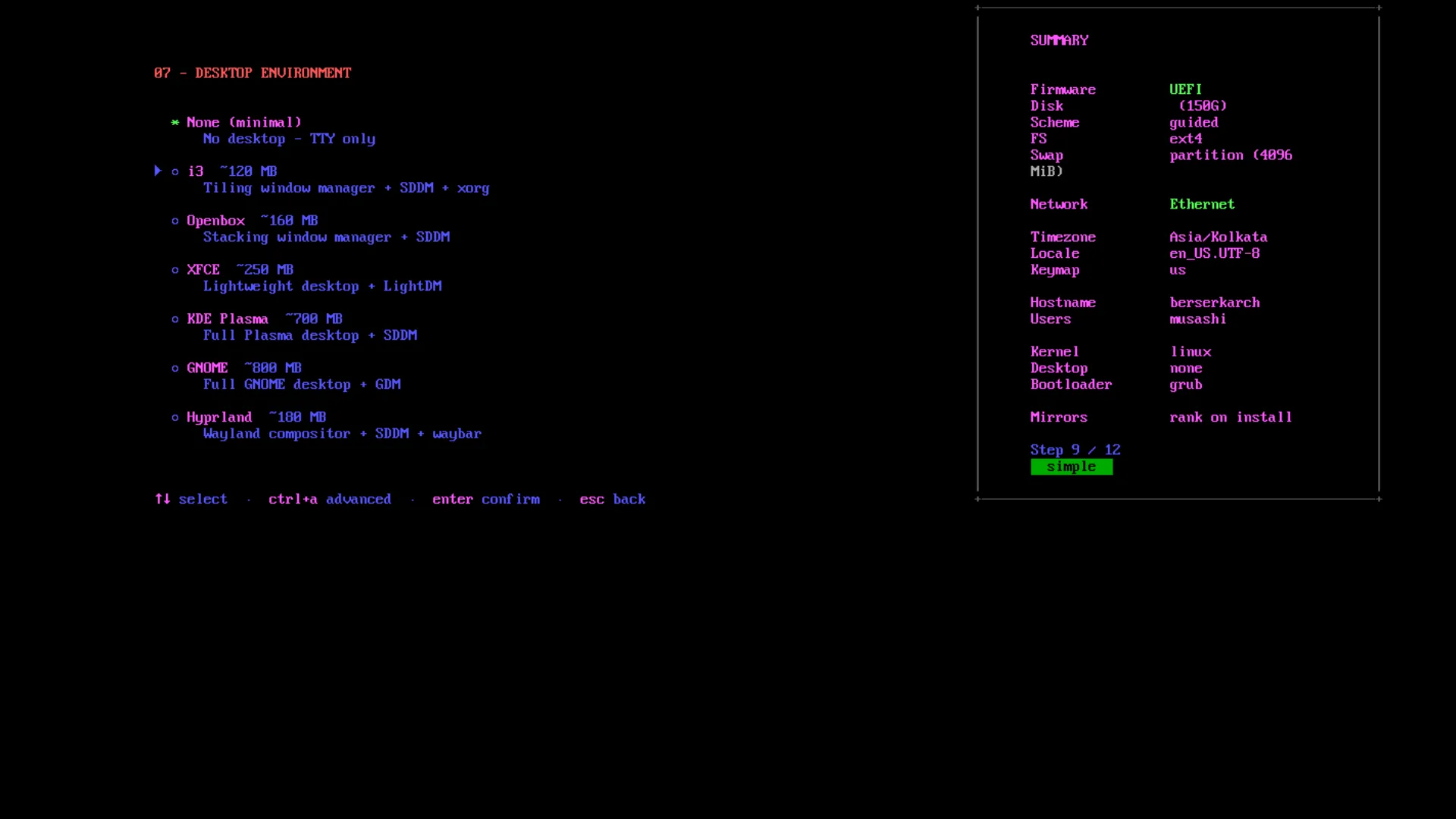Screen dimensions: 1456x819
Task: Choose the 'XFCE ~250 MB' option label
Action: tap(240, 270)
